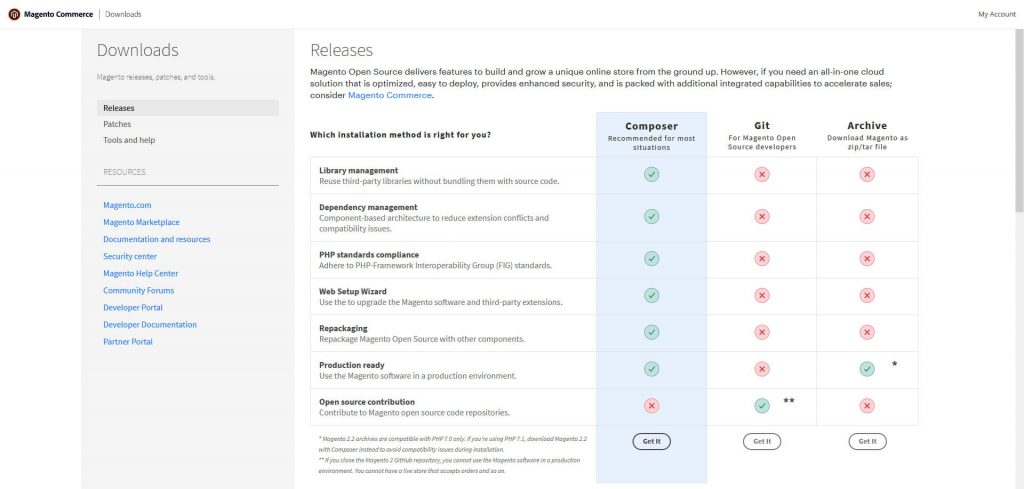Open My Account in the header
Screen dimensions: 1024x489
pyautogui.click(x=996, y=14)
